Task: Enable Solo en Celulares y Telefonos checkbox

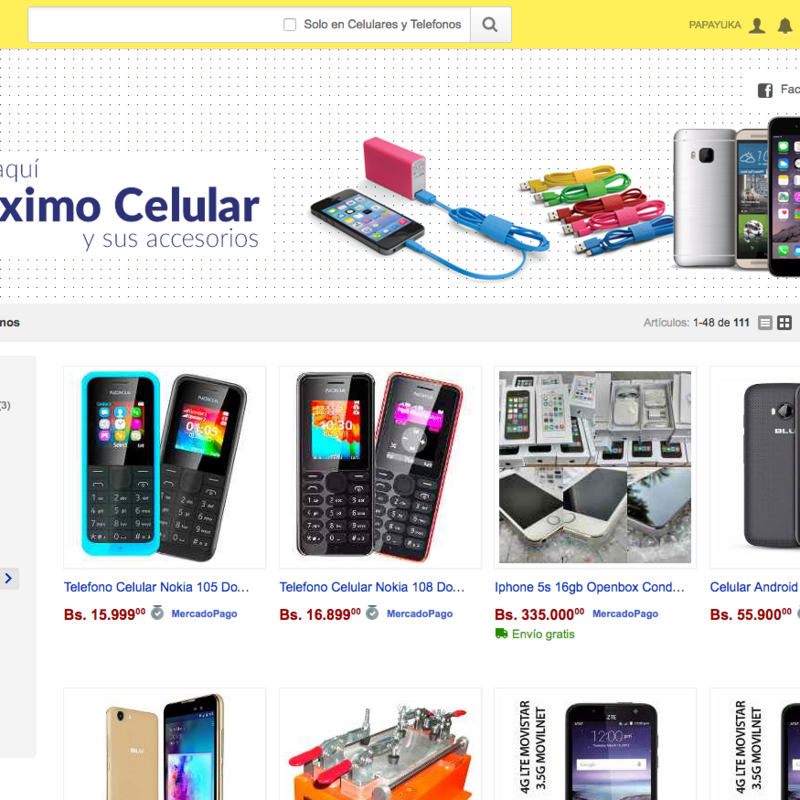Action: pyautogui.click(x=289, y=24)
